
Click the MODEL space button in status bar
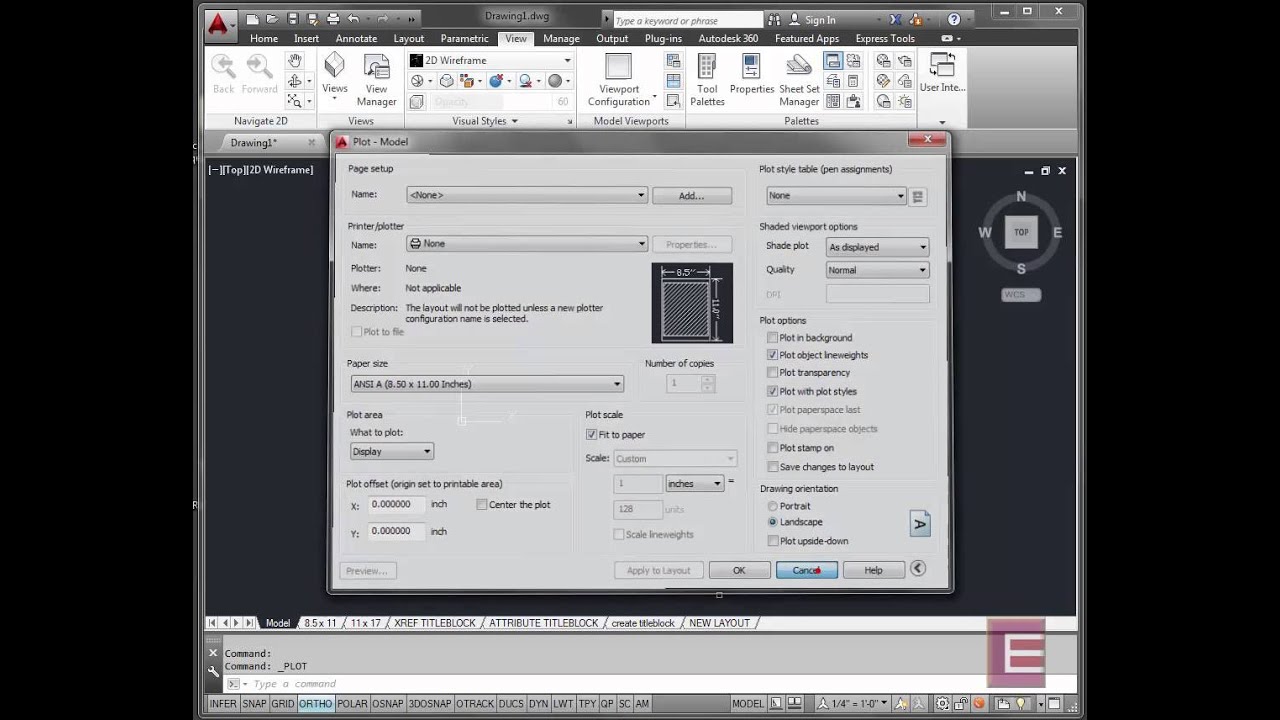747,704
